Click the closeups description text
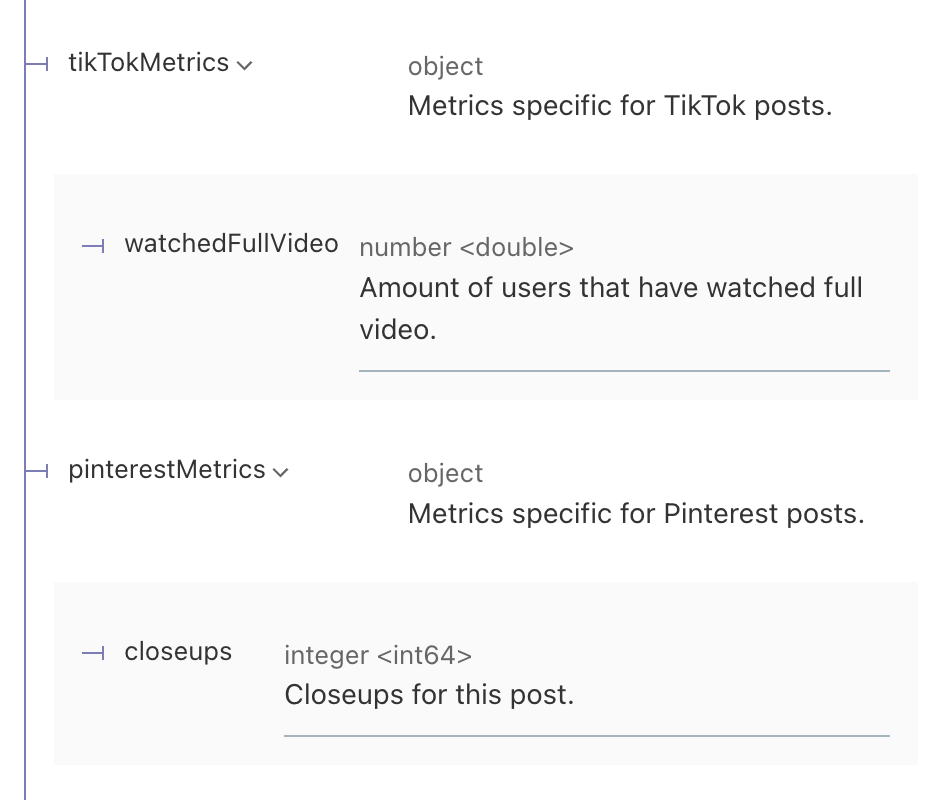 pyautogui.click(x=429, y=694)
